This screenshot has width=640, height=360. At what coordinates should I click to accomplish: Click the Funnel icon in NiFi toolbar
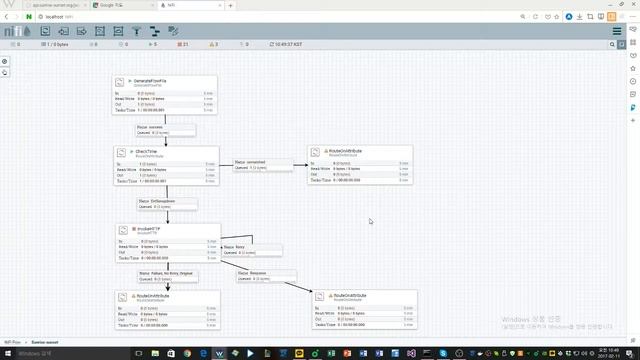(136, 31)
